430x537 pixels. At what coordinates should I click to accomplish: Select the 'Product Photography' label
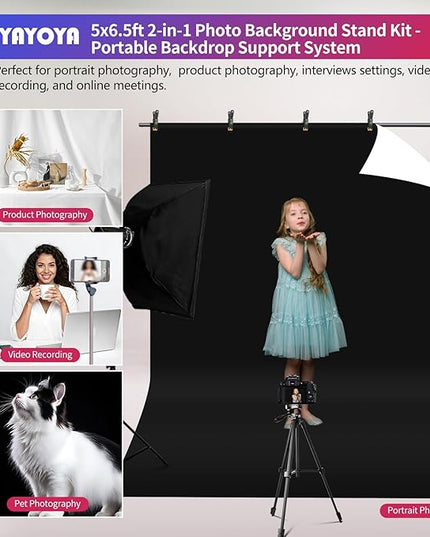[46, 215]
